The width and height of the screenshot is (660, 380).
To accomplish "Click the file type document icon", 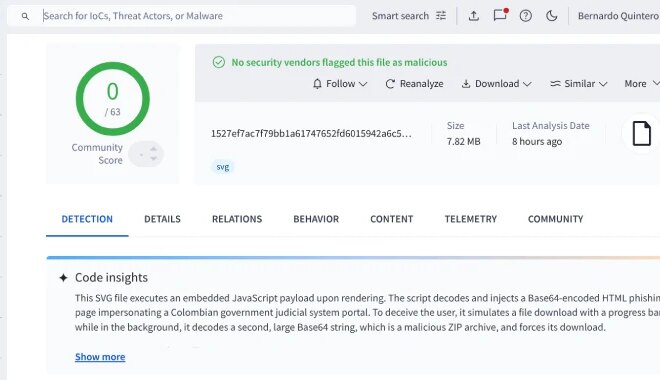I will coord(641,133).
